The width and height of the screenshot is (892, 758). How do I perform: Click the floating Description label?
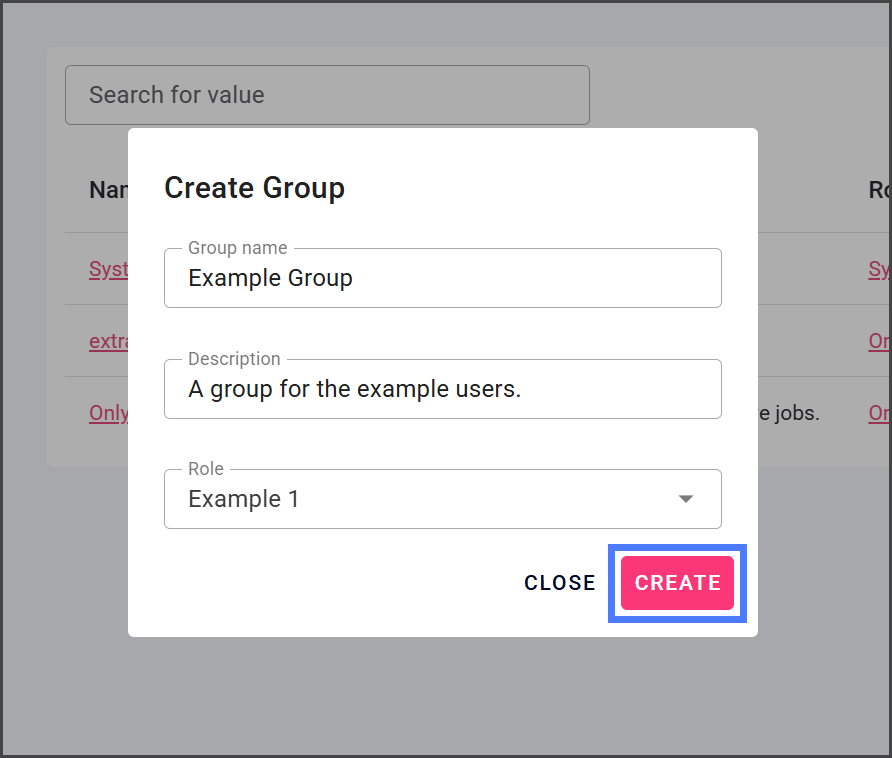[234, 359]
